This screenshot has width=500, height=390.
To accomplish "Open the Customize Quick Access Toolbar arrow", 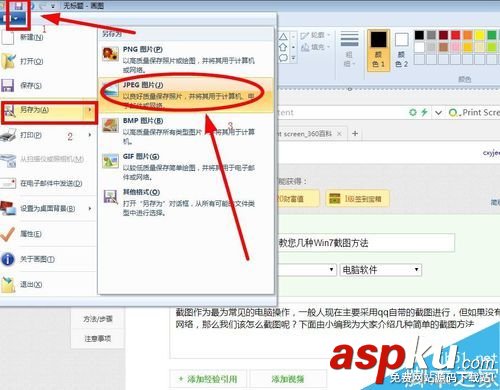I will click(x=53, y=6).
